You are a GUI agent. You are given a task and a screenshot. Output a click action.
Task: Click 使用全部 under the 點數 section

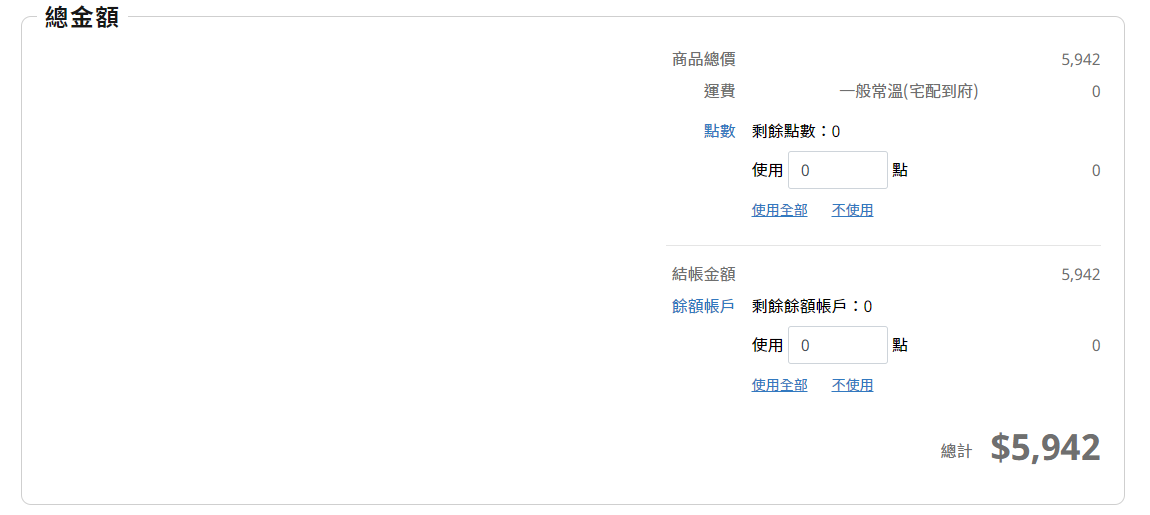(x=779, y=210)
